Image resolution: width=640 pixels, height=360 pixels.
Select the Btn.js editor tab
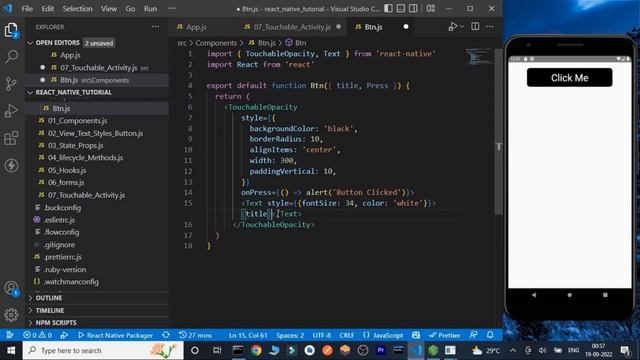click(x=373, y=27)
